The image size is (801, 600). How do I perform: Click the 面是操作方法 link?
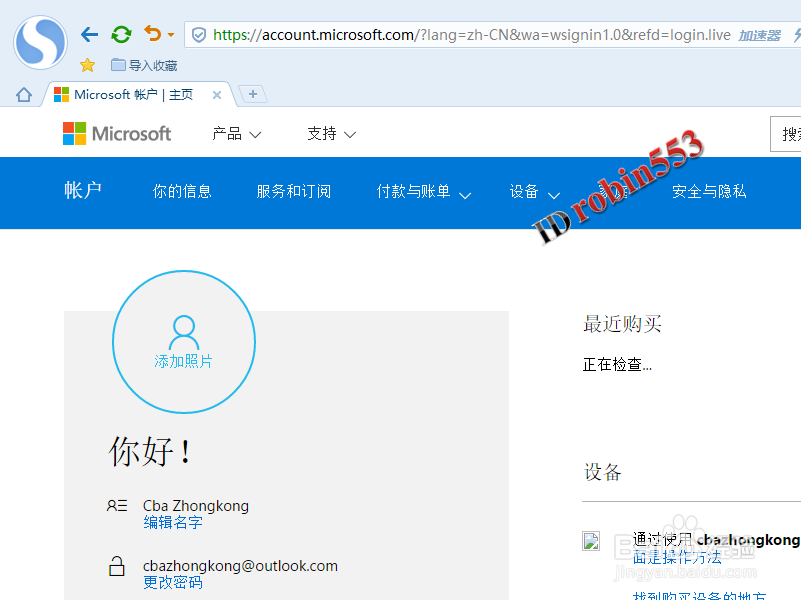pos(677,557)
